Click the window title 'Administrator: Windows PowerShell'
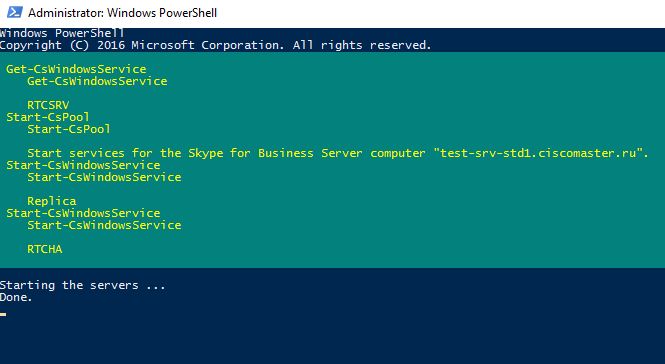 click(x=123, y=13)
